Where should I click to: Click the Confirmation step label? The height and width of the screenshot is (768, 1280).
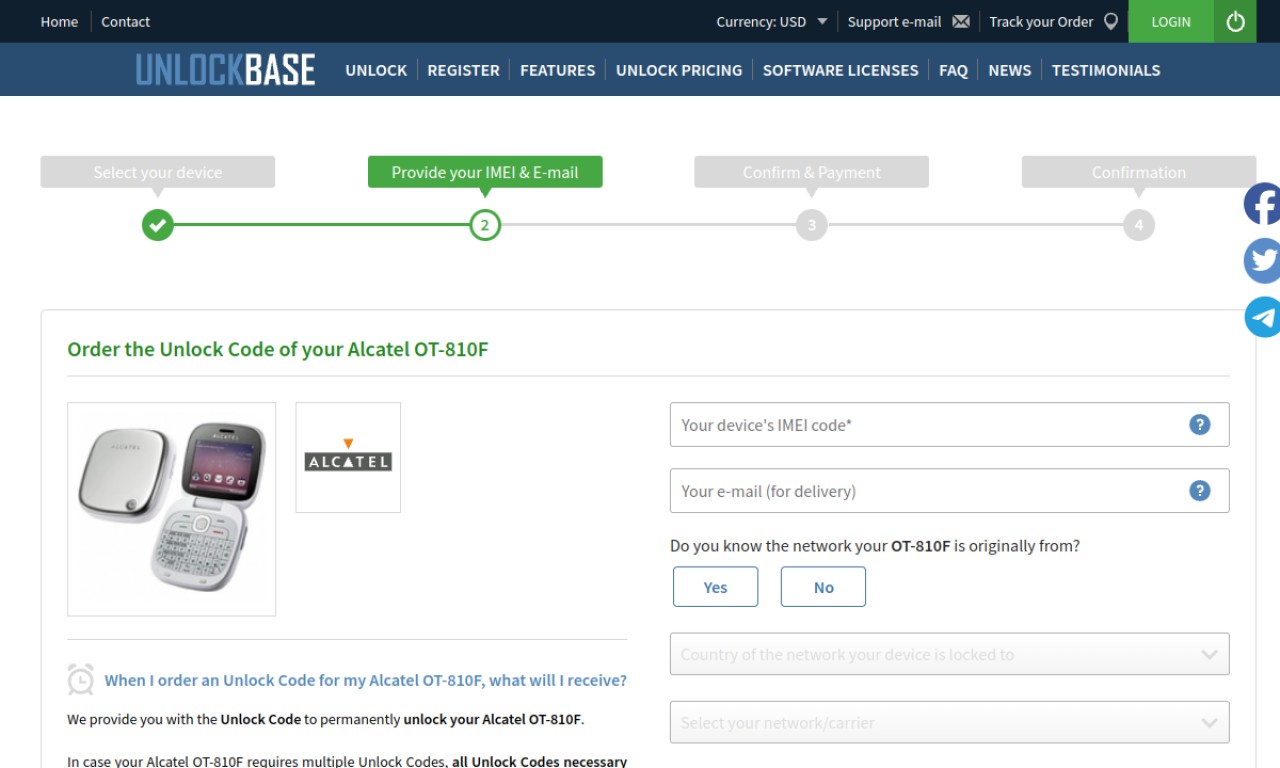[1139, 172]
